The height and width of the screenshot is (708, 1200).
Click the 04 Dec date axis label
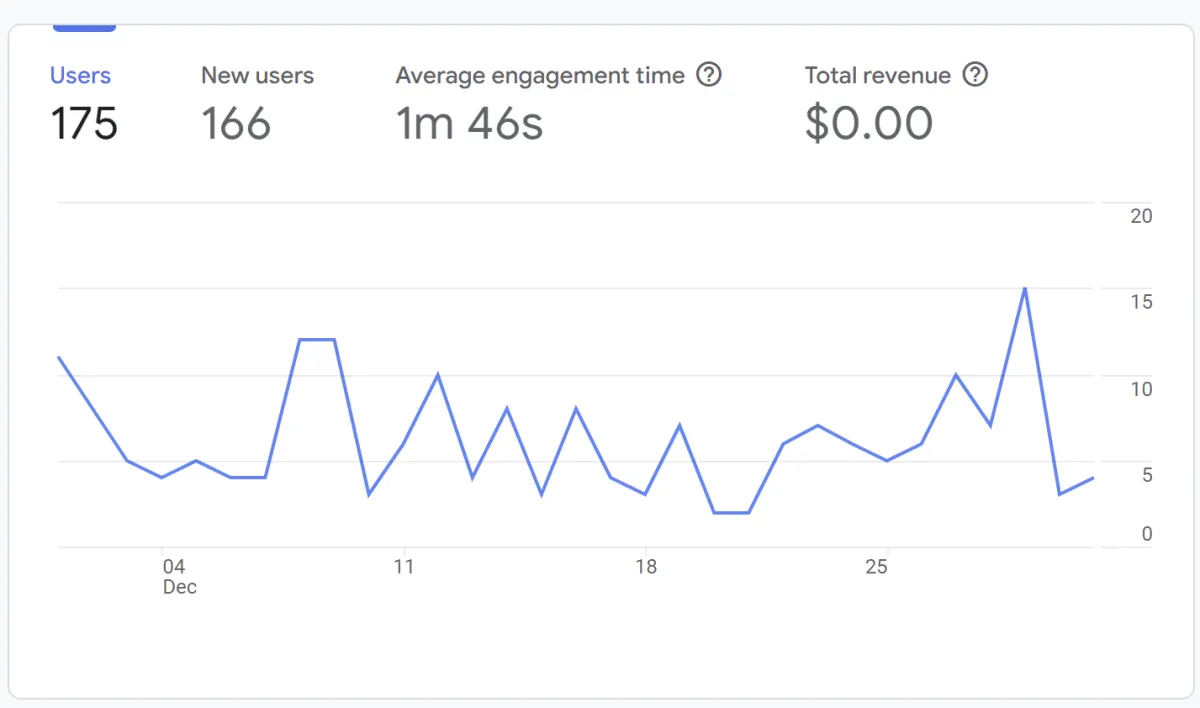click(179, 577)
